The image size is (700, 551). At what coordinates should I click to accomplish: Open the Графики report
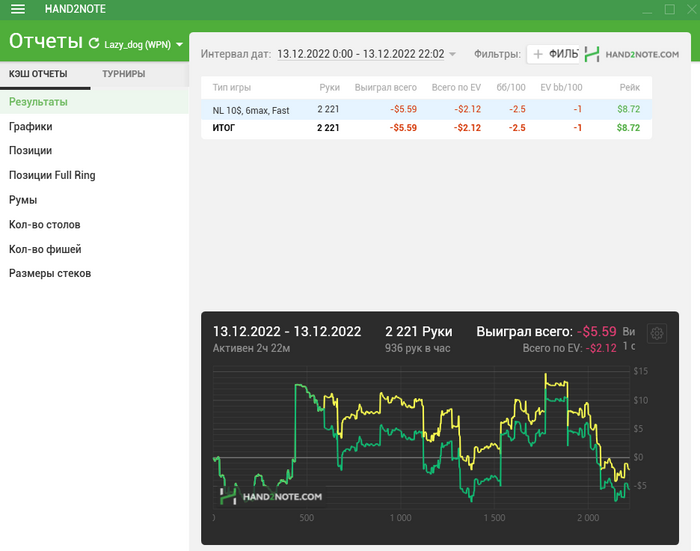point(94,126)
